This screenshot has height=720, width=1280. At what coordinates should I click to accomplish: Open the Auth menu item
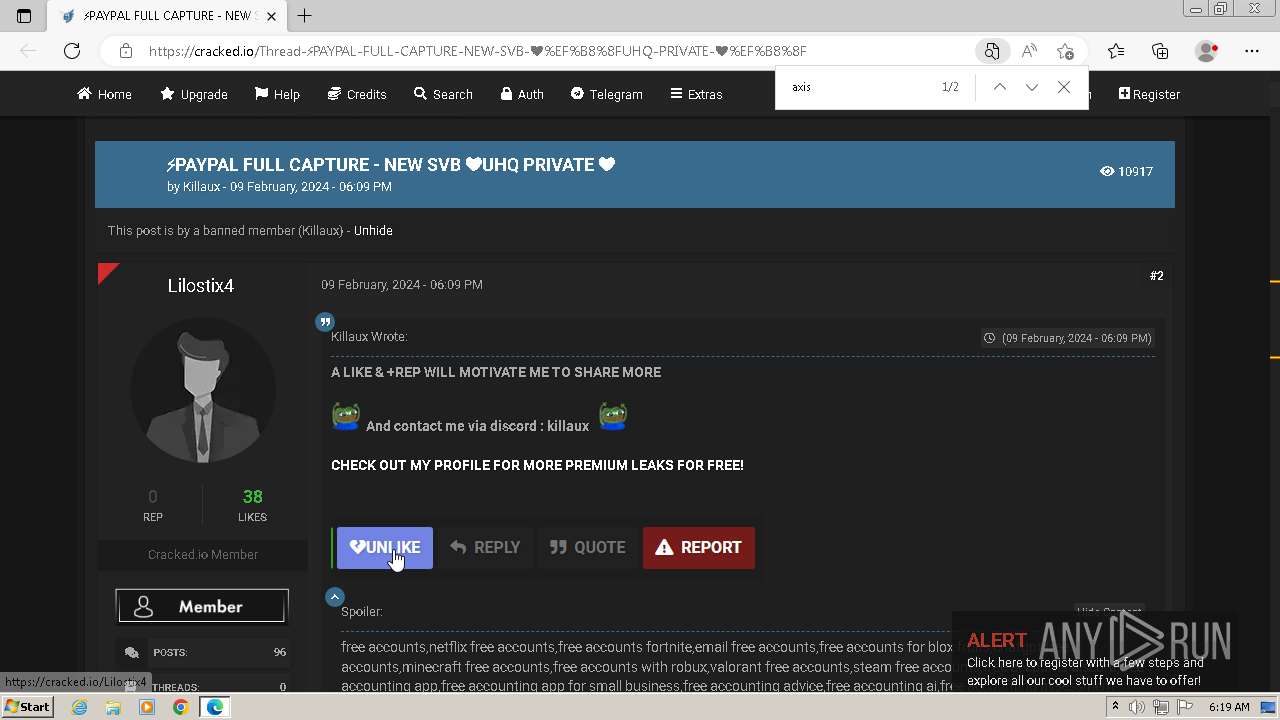pyautogui.click(x=522, y=94)
